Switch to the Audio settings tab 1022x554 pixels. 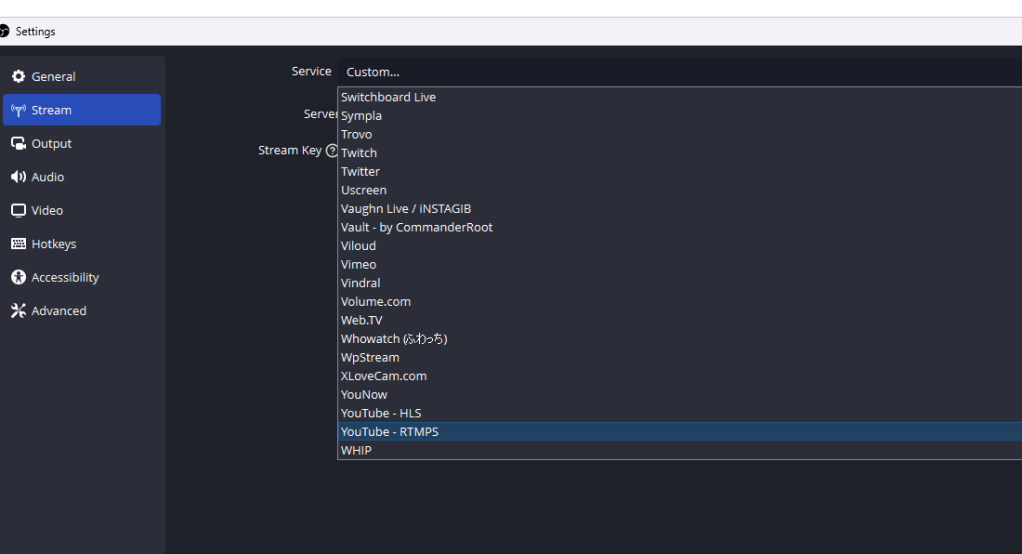point(82,177)
